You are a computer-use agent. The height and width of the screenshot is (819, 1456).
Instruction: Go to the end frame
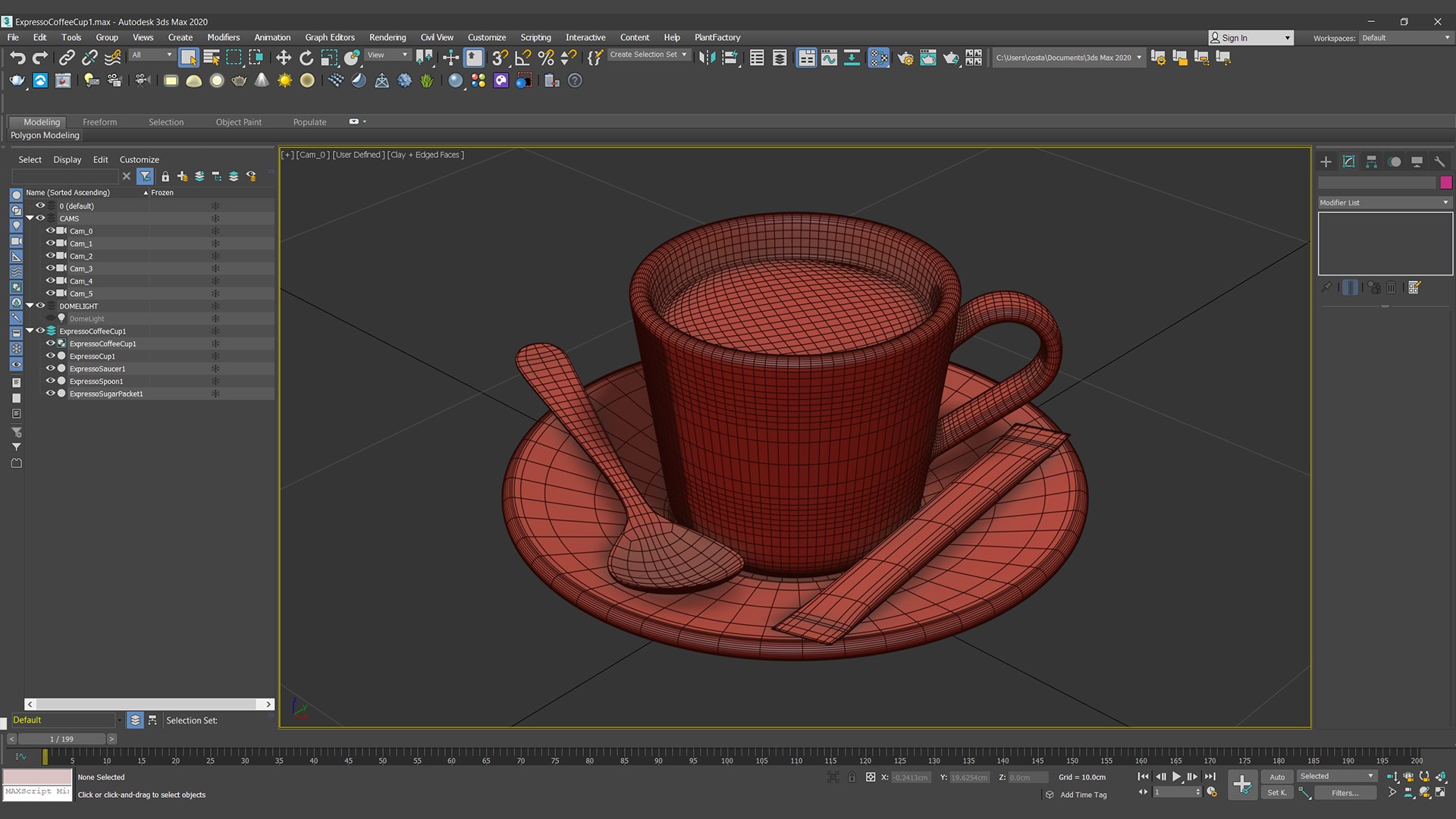pyautogui.click(x=1210, y=777)
